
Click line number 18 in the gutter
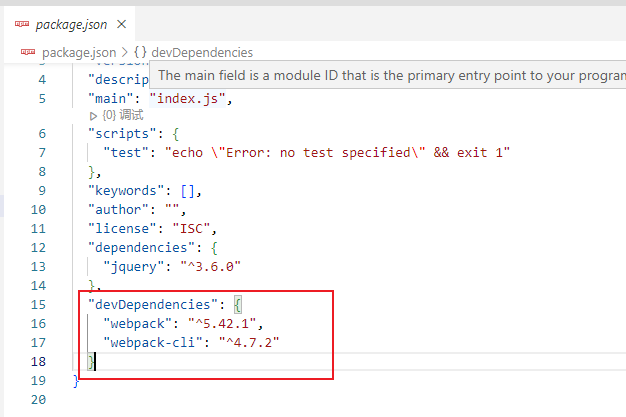pyautogui.click(x=38, y=360)
